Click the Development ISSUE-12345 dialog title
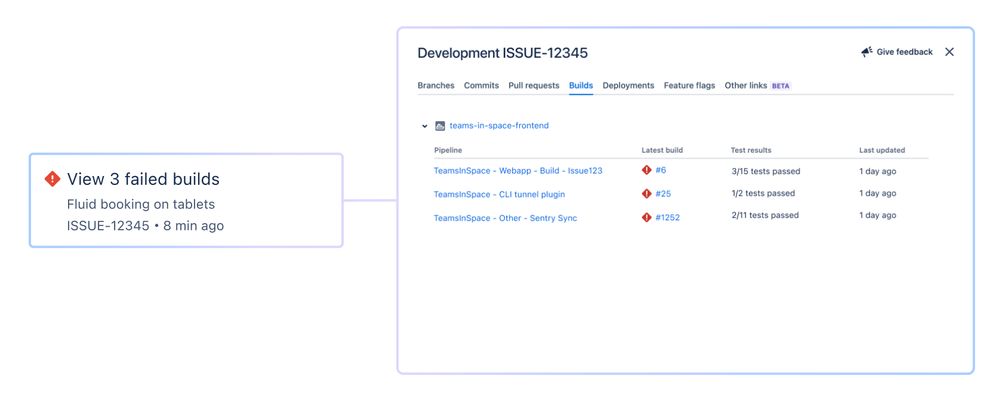999x401 pixels. (x=503, y=54)
